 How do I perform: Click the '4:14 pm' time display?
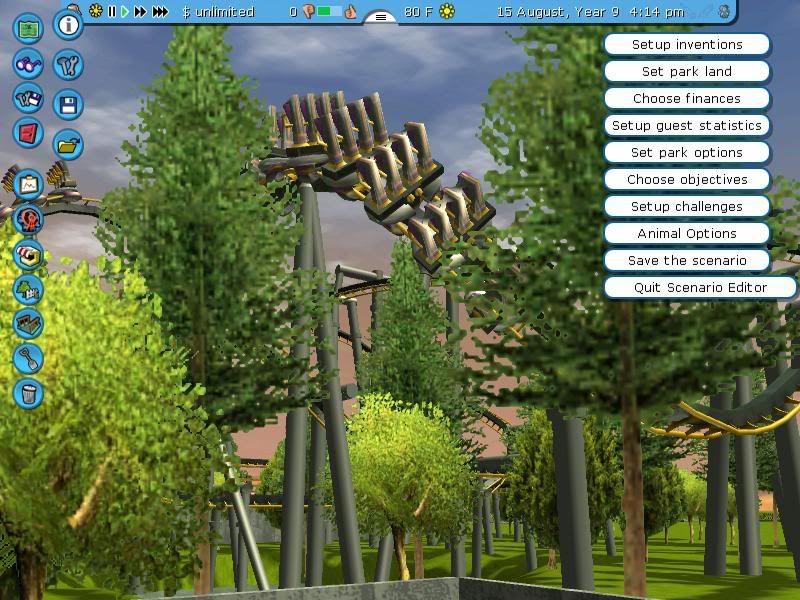tap(657, 11)
